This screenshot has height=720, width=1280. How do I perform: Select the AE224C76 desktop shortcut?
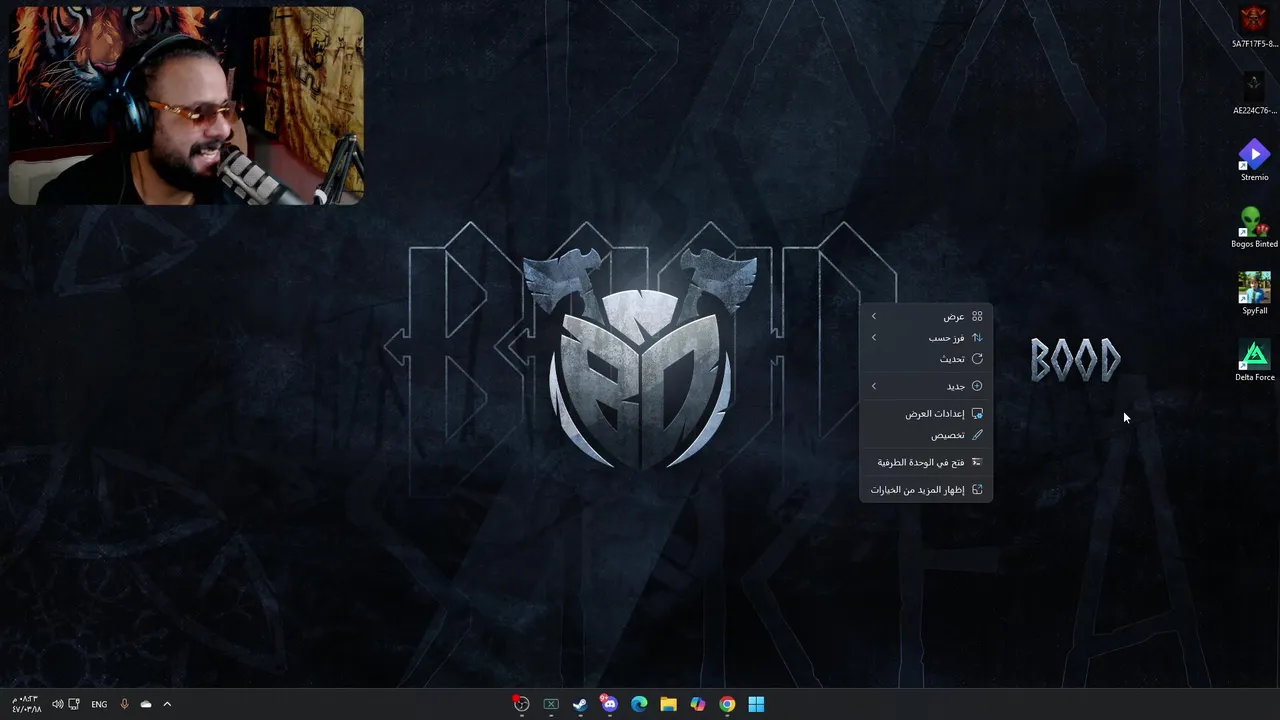pyautogui.click(x=1254, y=93)
